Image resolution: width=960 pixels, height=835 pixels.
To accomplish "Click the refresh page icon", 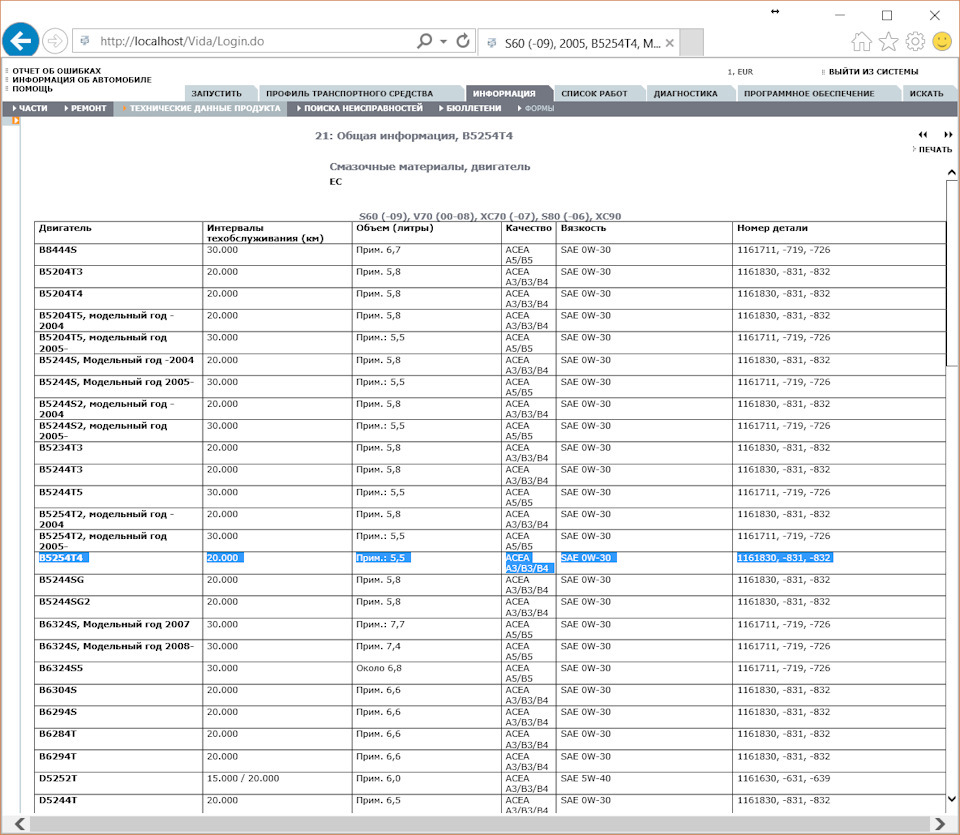I will (x=463, y=41).
